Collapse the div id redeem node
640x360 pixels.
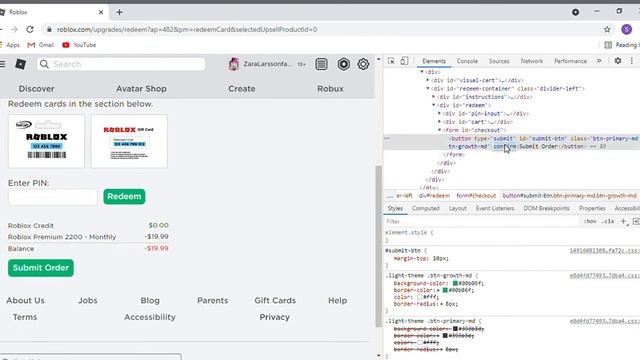tap(433, 105)
